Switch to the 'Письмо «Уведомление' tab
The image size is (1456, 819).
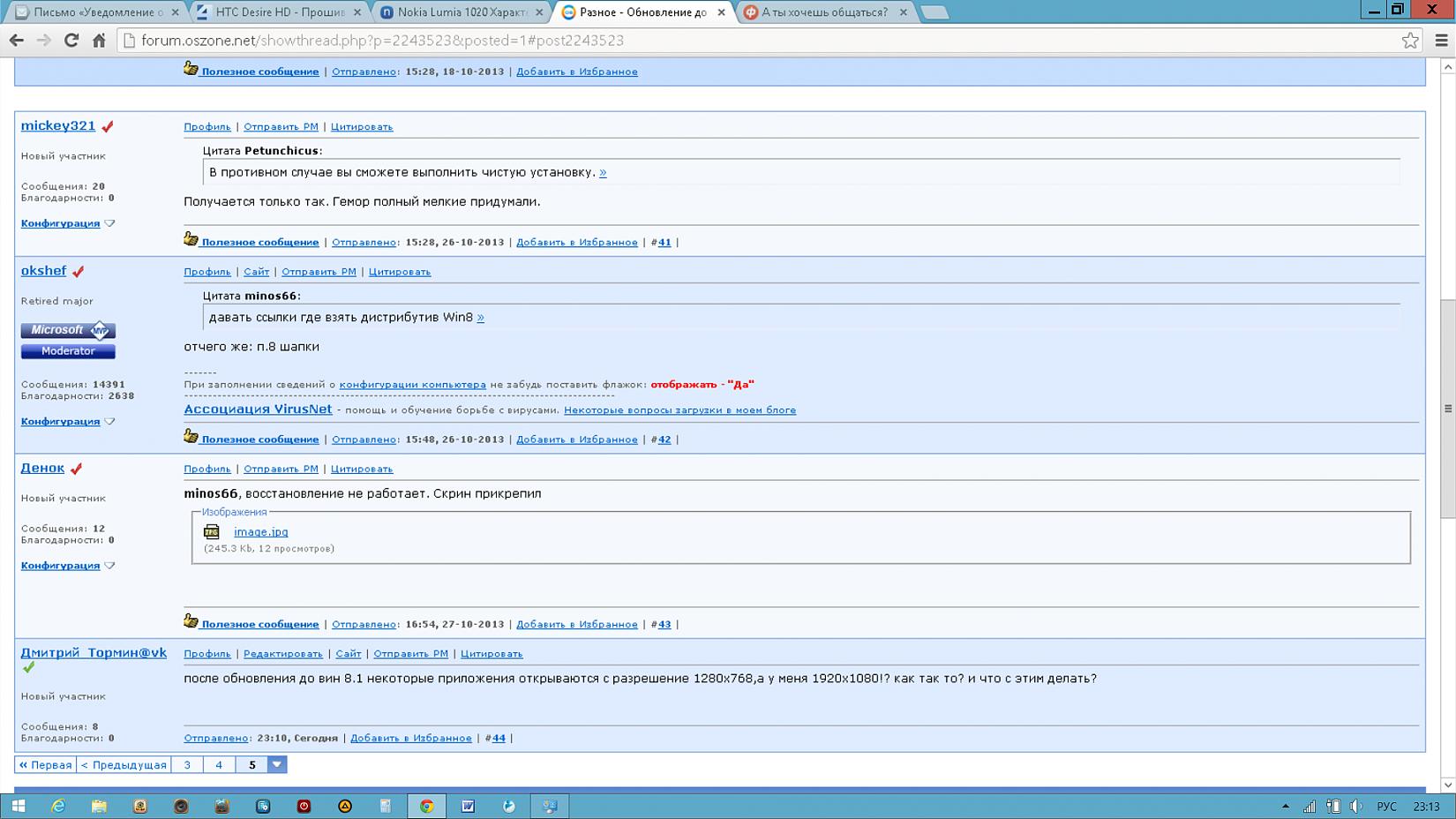click(x=99, y=12)
